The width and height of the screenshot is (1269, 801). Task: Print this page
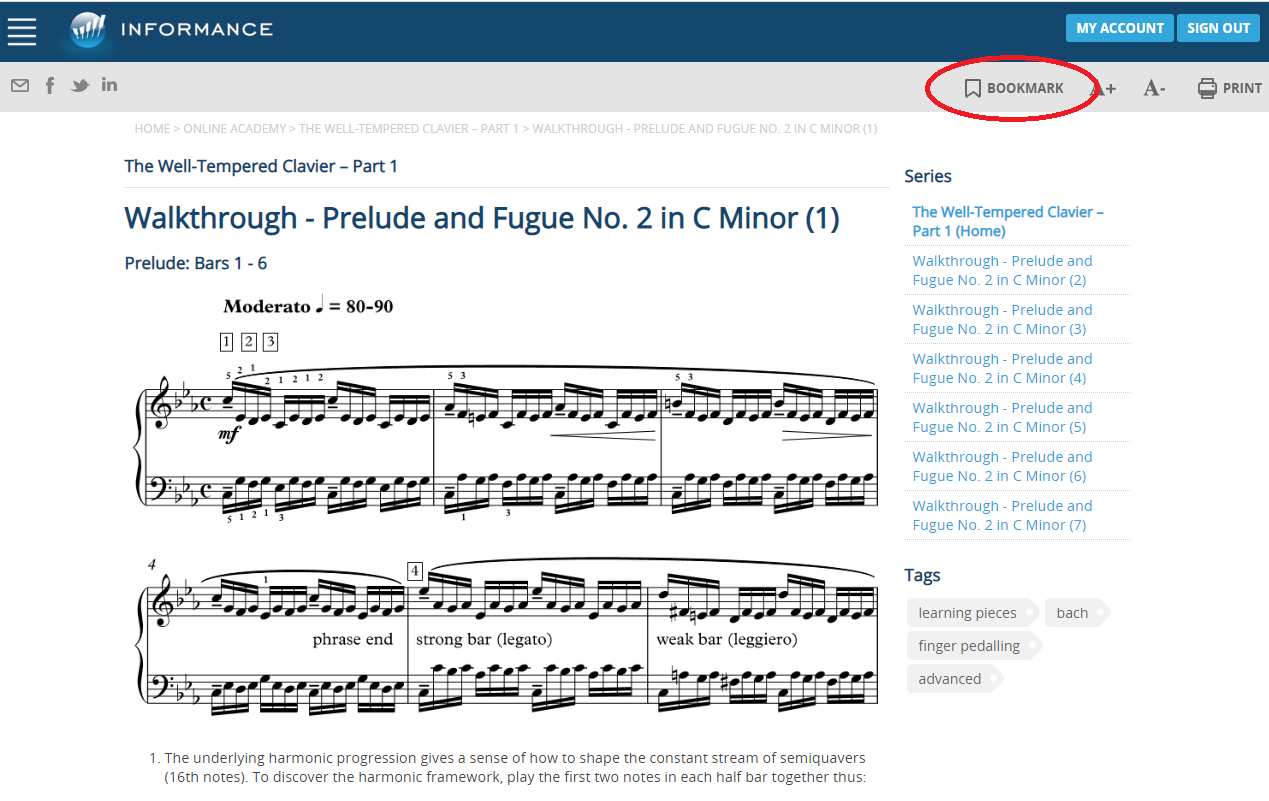(1230, 88)
